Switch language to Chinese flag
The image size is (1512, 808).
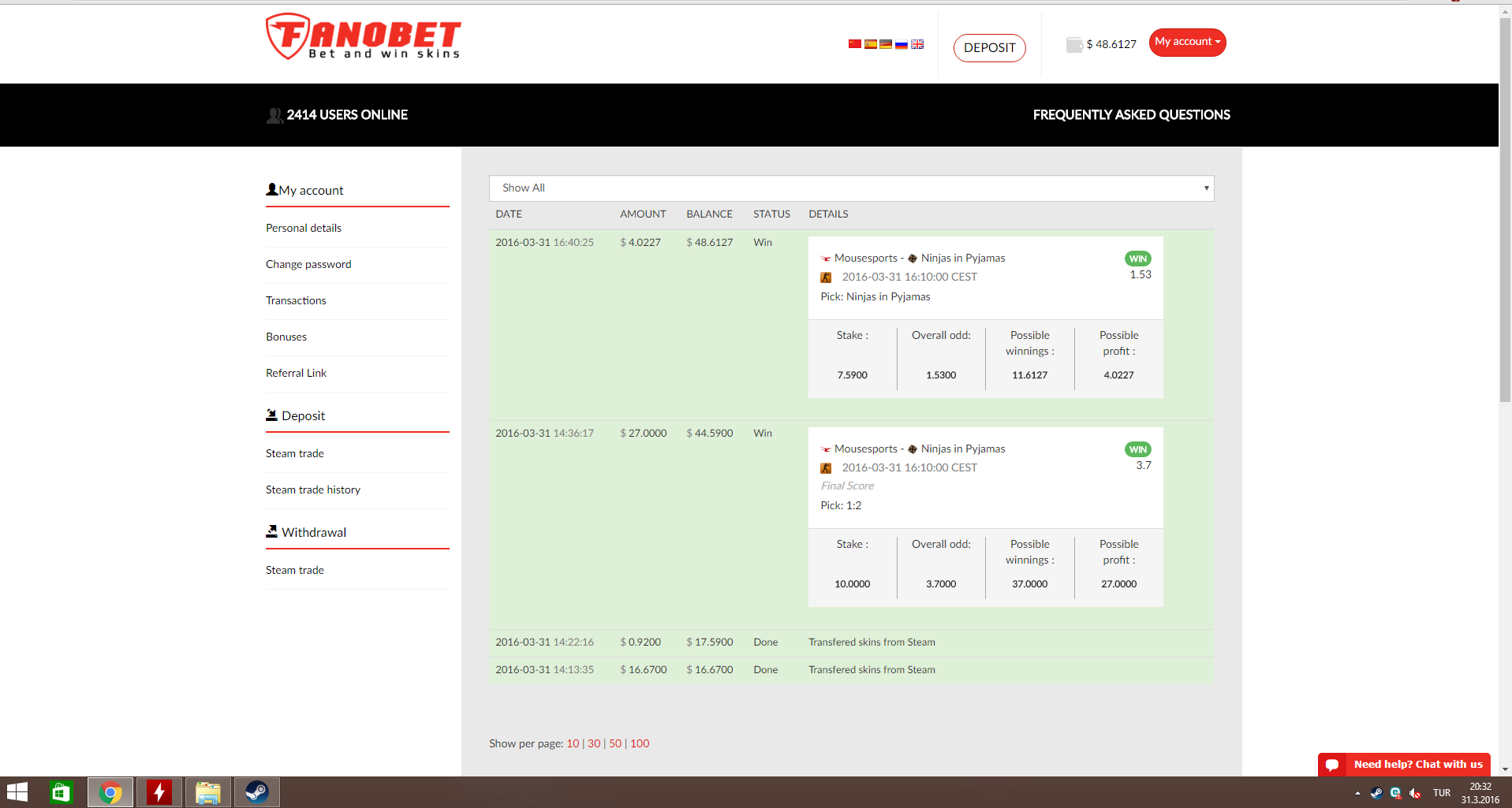855,44
